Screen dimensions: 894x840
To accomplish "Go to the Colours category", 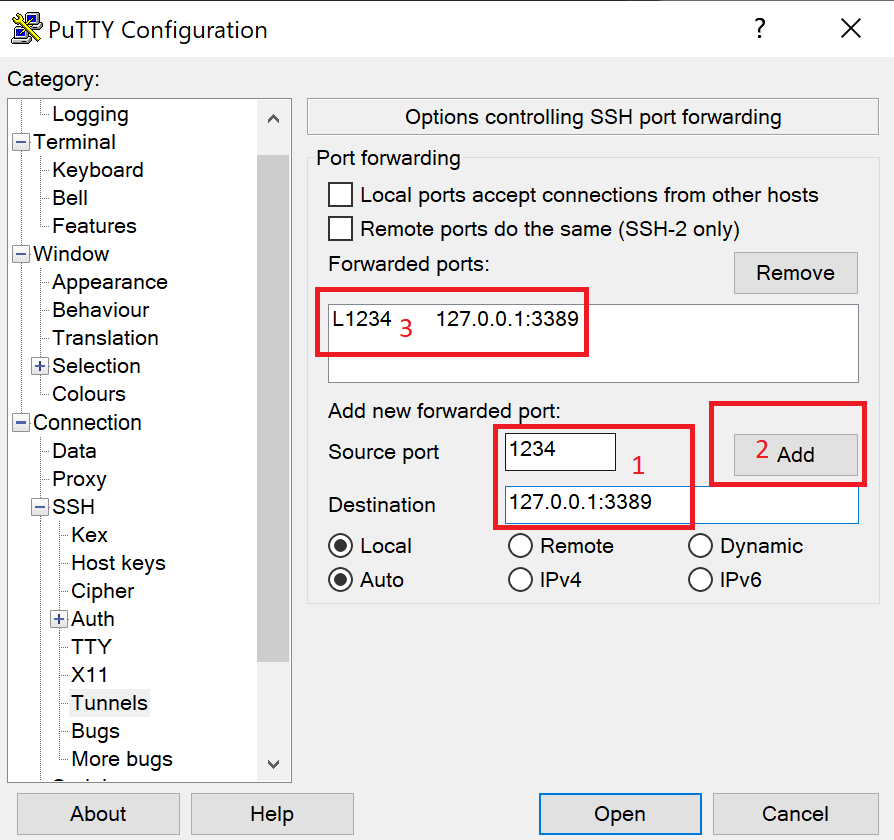I will point(88,394).
